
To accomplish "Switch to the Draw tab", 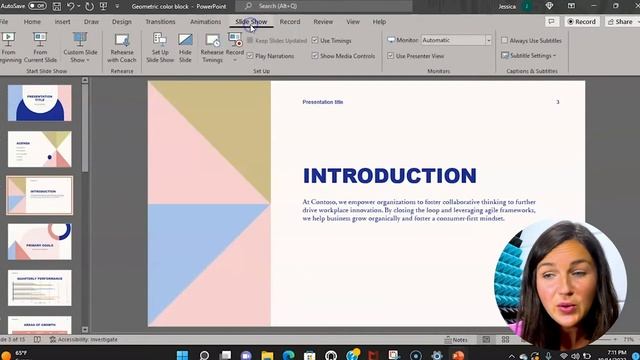I will click(x=91, y=22).
